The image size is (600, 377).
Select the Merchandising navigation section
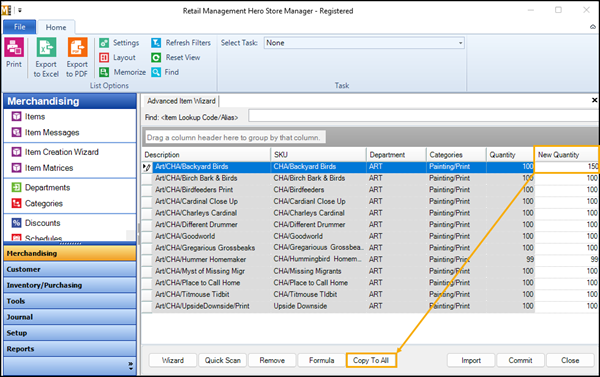tap(70, 253)
